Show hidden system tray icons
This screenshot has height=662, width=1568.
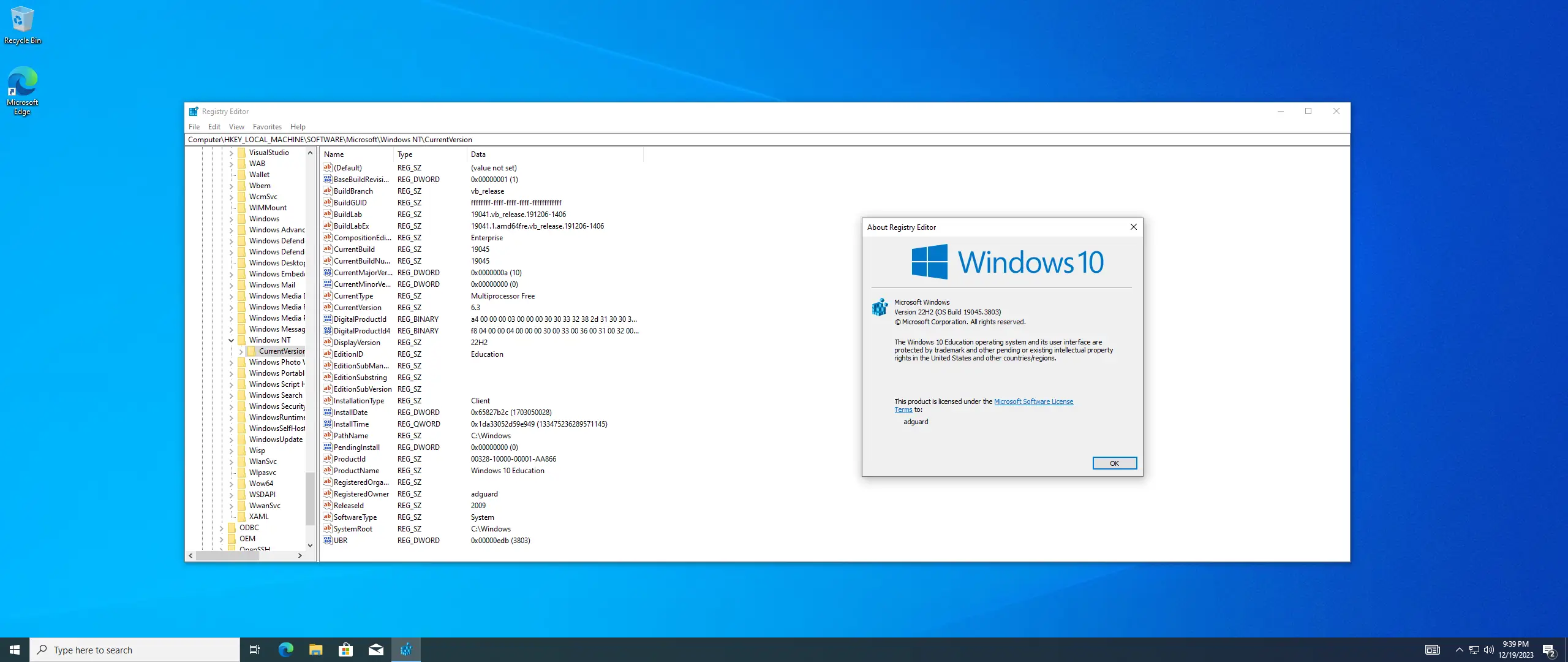[1459, 650]
